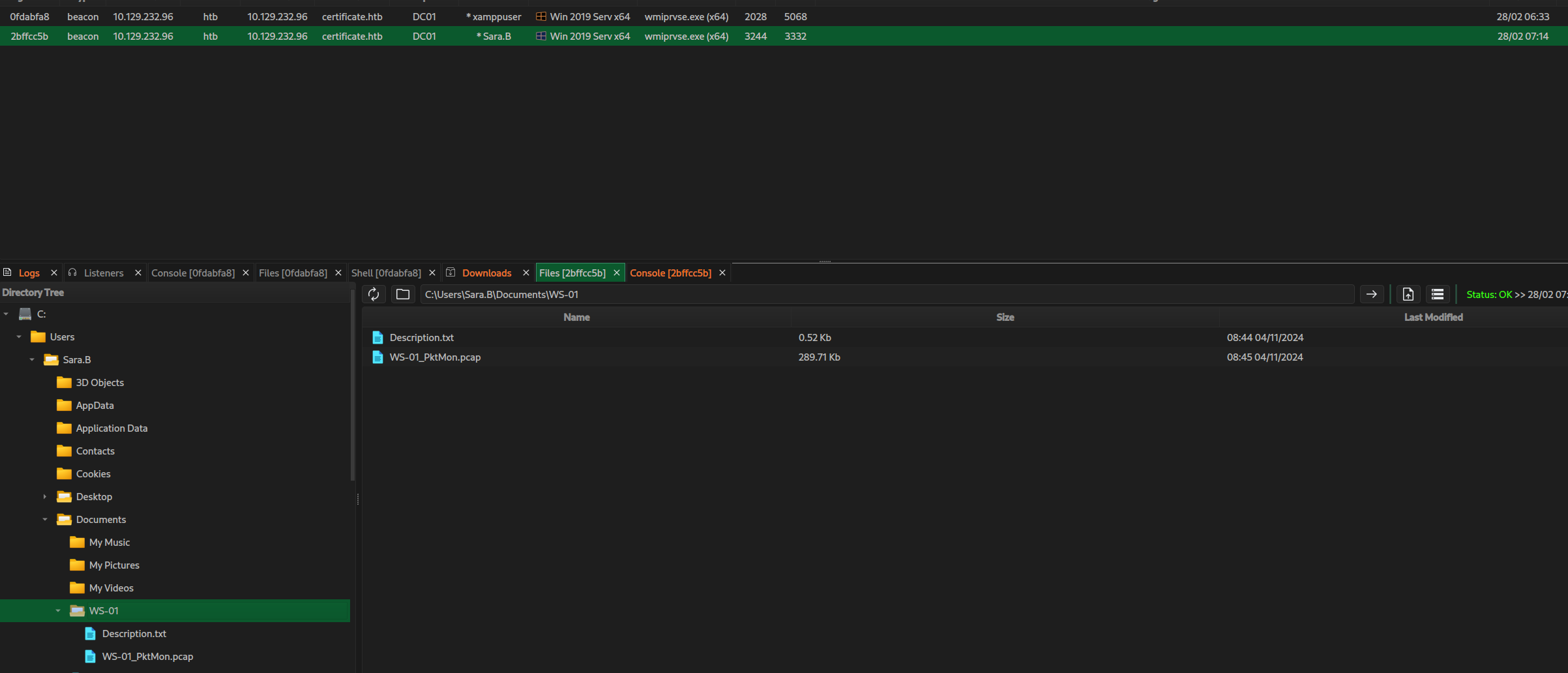Click Windows icon in Sara.B beacon row
Image resolution: width=1568 pixels, height=673 pixels.
click(541, 36)
